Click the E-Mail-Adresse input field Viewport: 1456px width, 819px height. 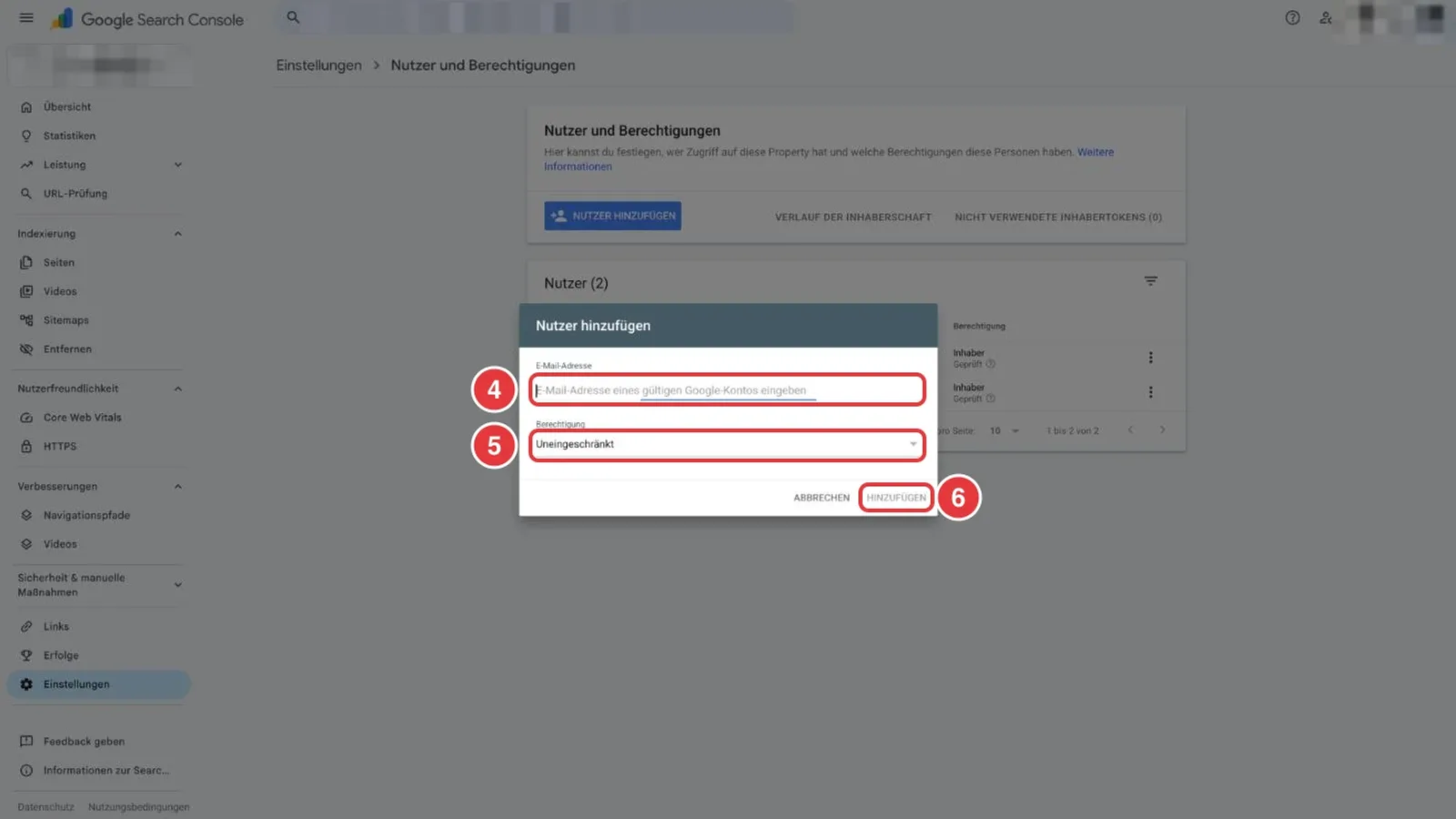tap(727, 390)
